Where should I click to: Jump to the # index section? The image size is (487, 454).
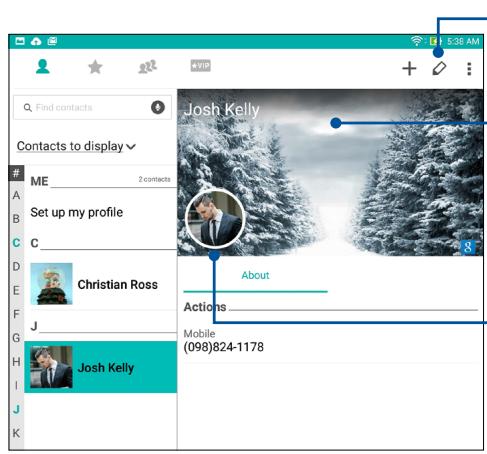pos(16,173)
